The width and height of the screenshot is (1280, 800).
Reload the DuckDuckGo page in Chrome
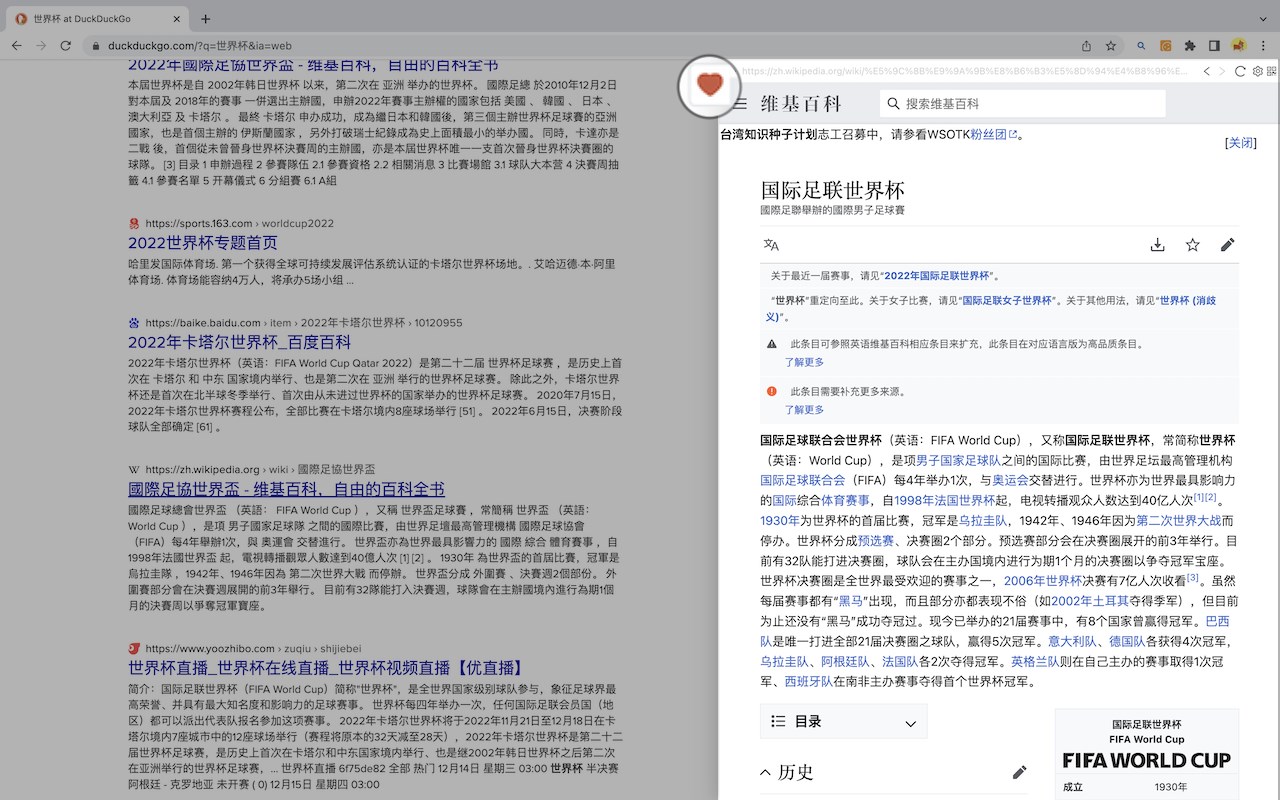pyautogui.click(x=66, y=45)
